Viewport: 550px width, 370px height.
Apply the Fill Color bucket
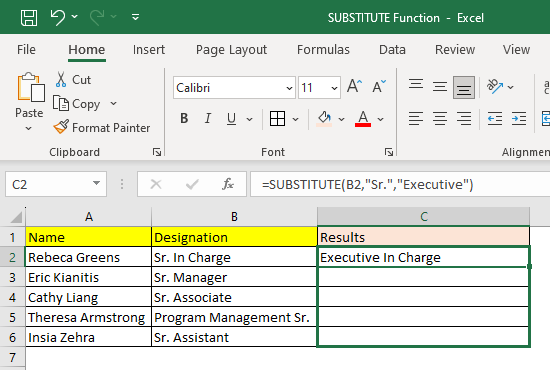tap(324, 119)
